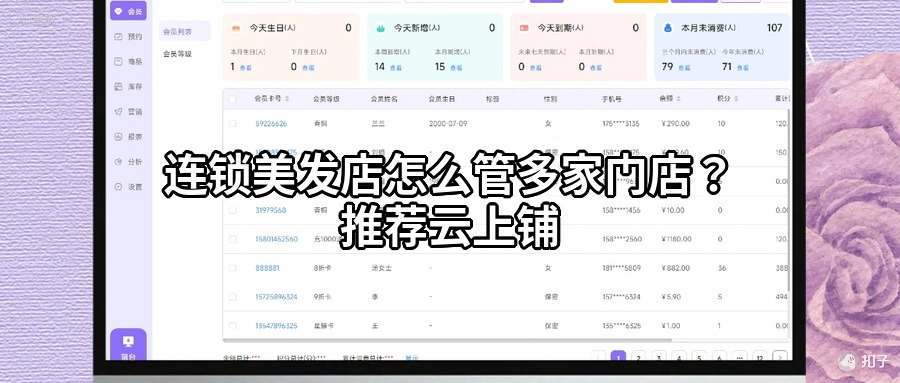
Task: View 本月到期 members via 查看 link
Action: click(x=596, y=67)
